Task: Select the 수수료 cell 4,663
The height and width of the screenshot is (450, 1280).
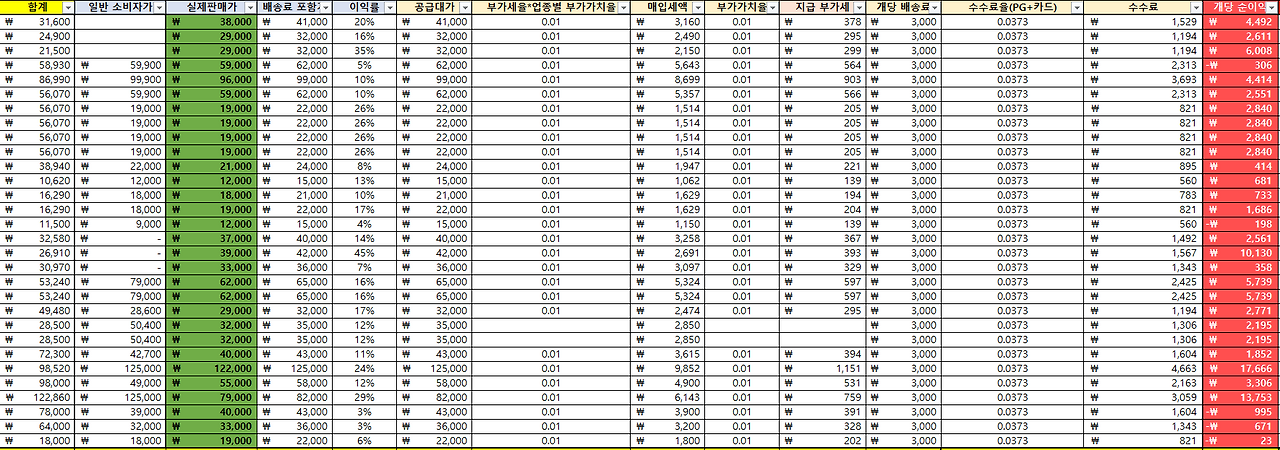Action: click(1143, 369)
